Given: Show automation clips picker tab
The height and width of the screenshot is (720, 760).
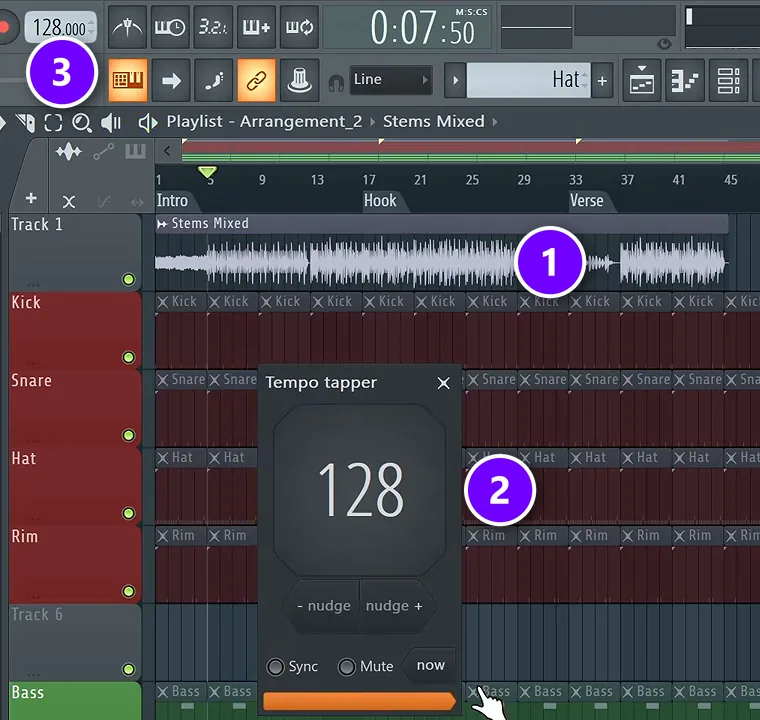Looking at the screenshot, I should click(x=104, y=152).
